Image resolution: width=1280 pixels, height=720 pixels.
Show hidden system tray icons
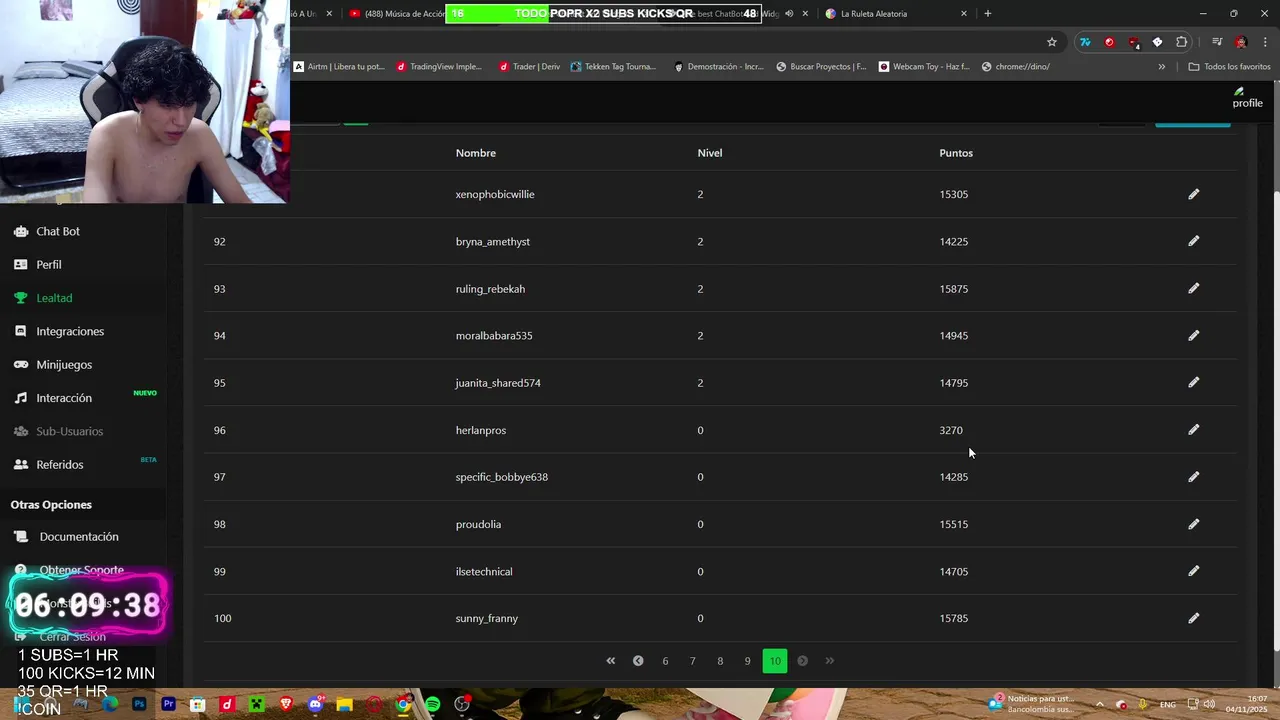[1099, 704]
